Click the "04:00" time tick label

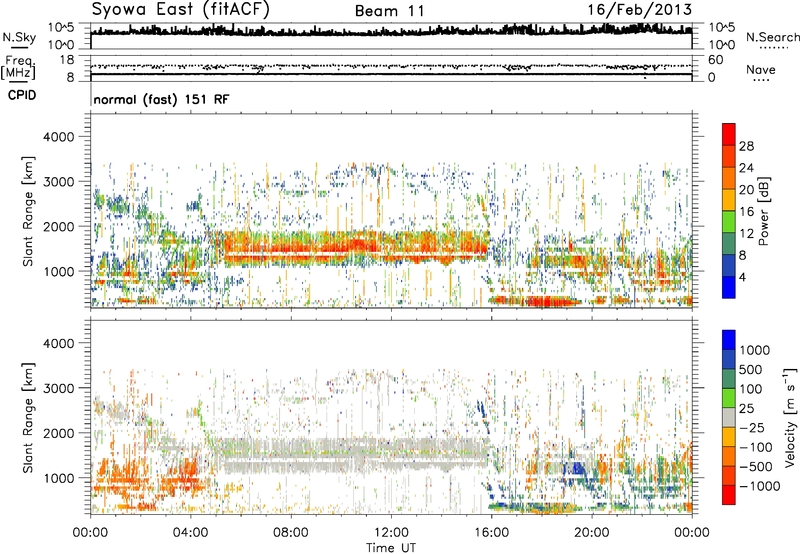click(191, 533)
